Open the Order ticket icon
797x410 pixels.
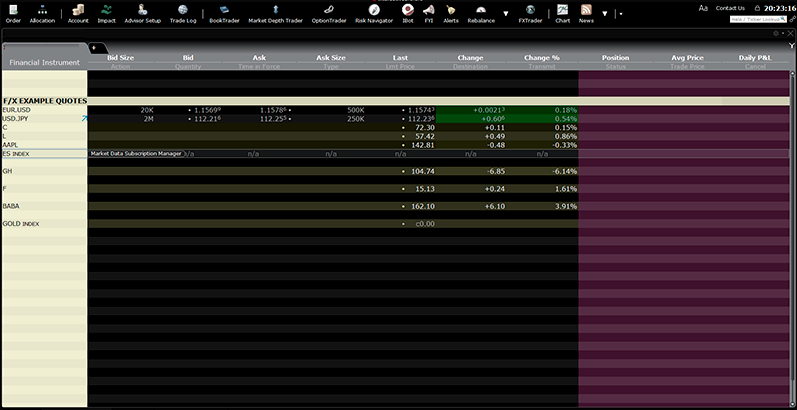click(13, 13)
